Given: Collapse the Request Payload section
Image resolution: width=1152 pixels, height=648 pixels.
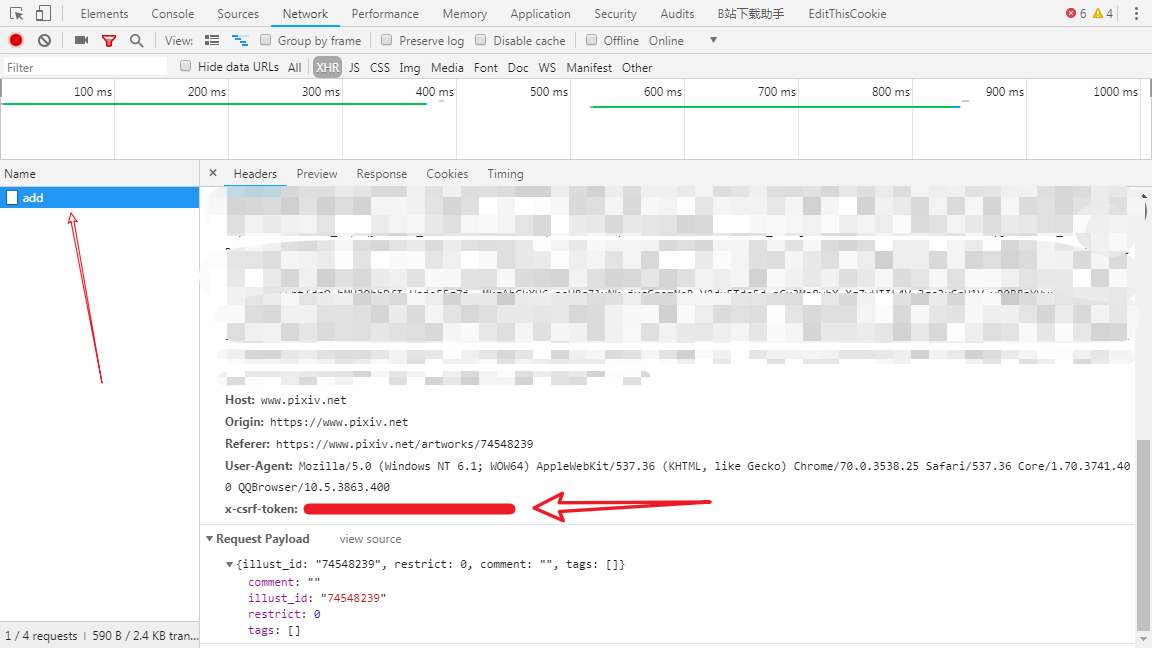Looking at the screenshot, I should pyautogui.click(x=209, y=539).
